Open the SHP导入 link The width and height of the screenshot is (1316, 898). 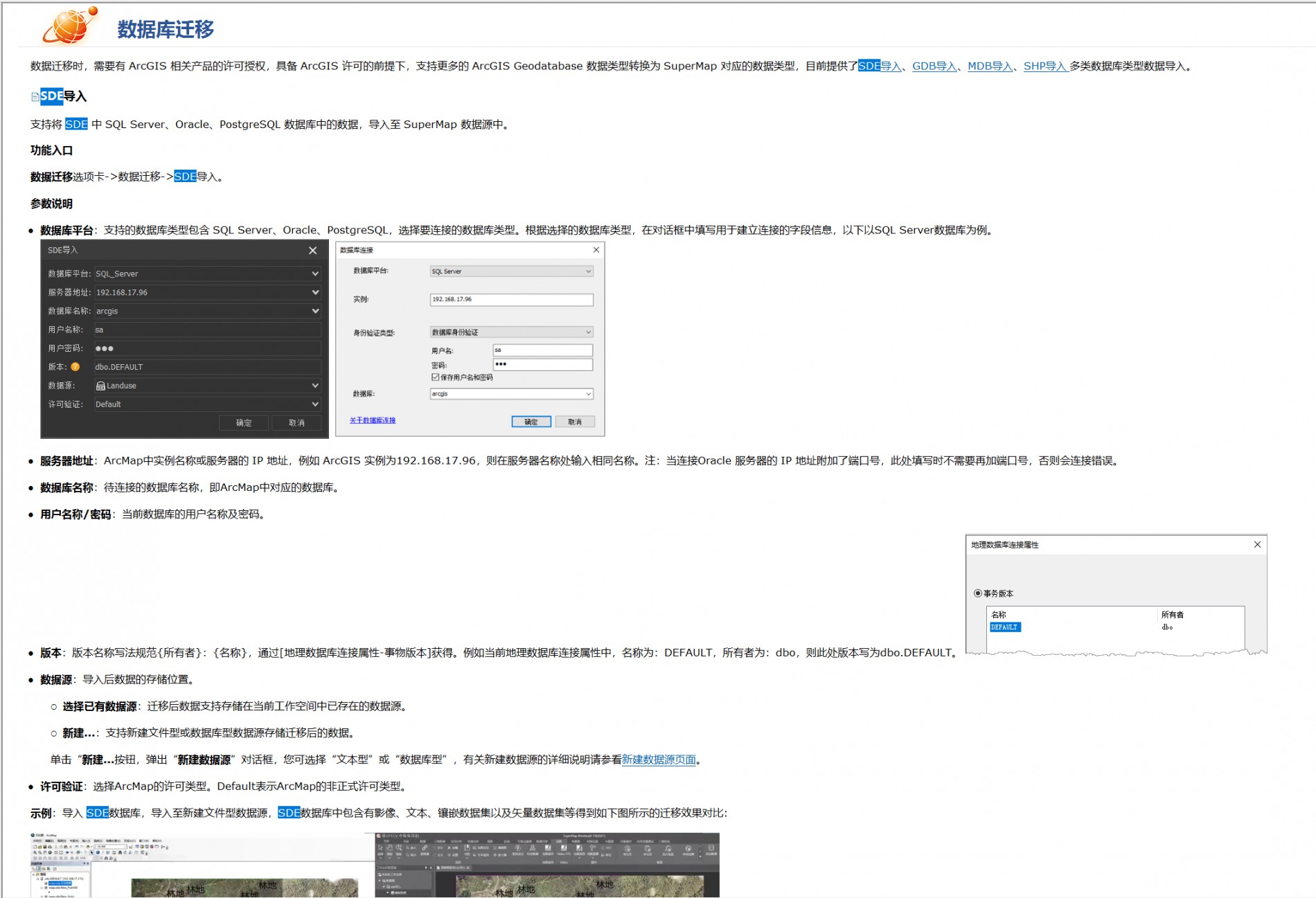coord(1044,66)
